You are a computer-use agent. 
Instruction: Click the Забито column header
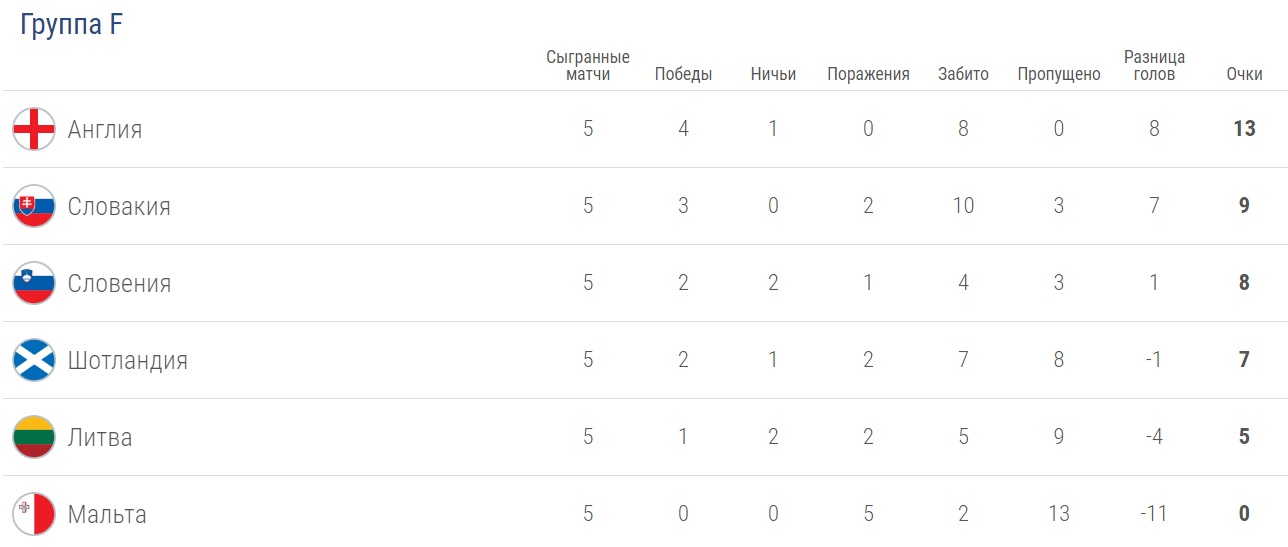point(963,74)
